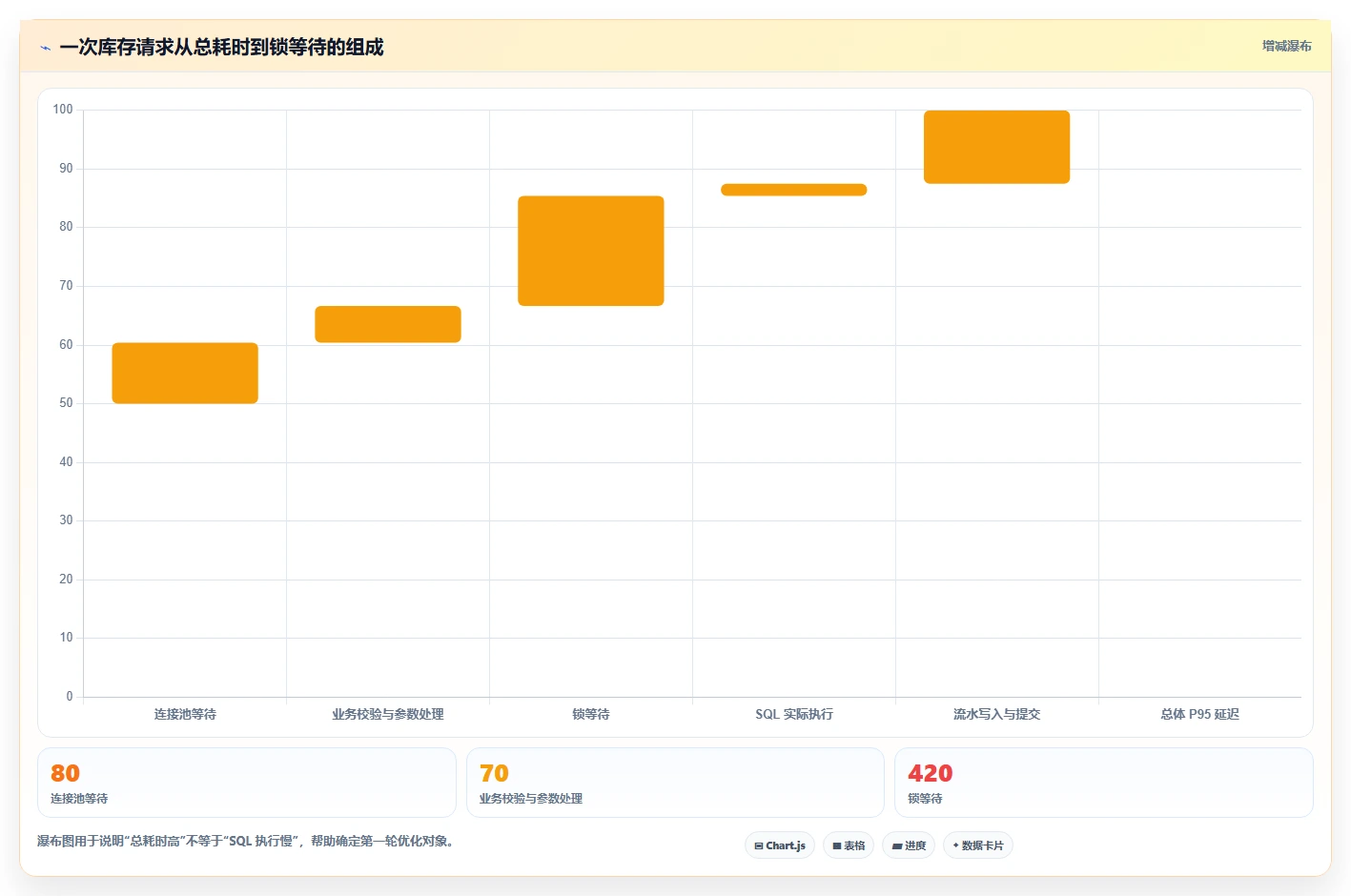Select the 连接池等待 waterfall bar
1351x896 pixels.
coord(185,373)
